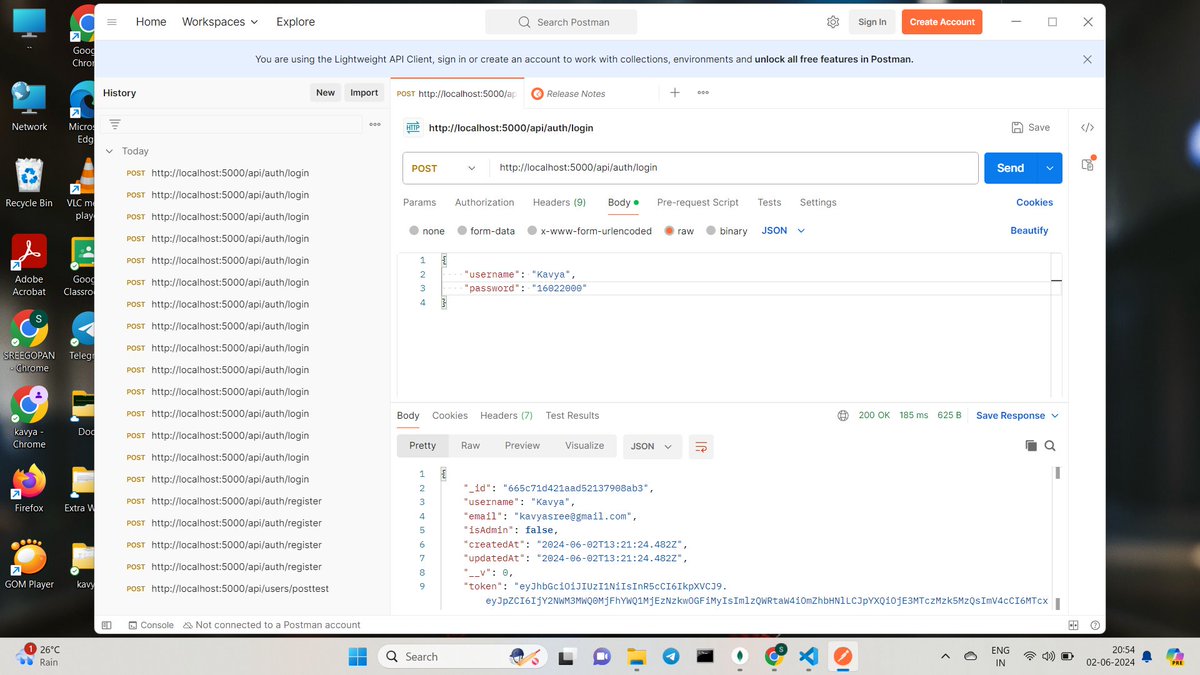The image size is (1200, 675).
Task: Change the request body JSON format dropdown
Action: coord(783,231)
